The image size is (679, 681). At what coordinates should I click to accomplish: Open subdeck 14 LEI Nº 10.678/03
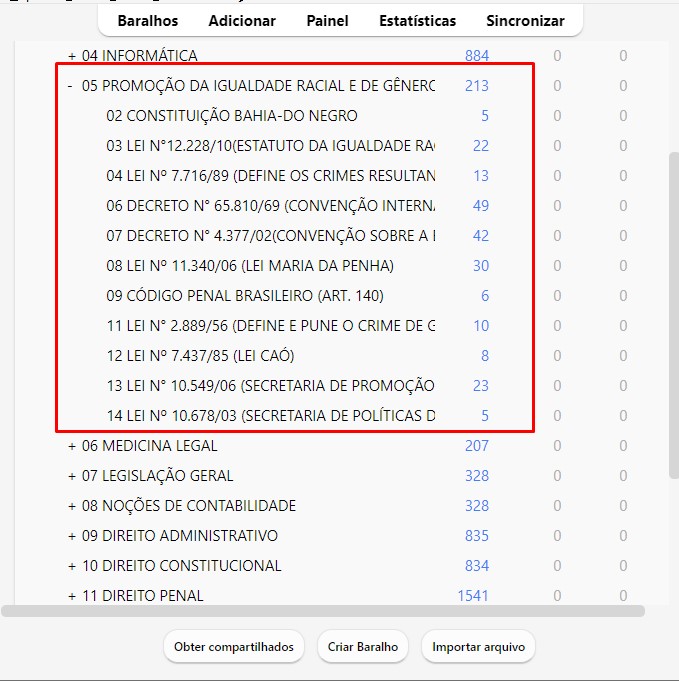click(x=270, y=416)
